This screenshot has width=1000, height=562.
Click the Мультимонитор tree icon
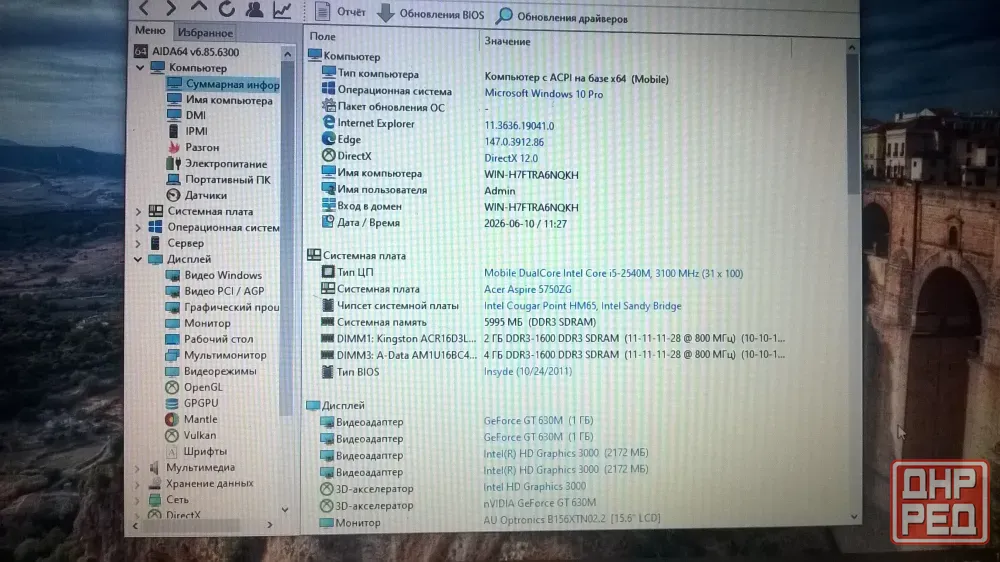(172, 355)
